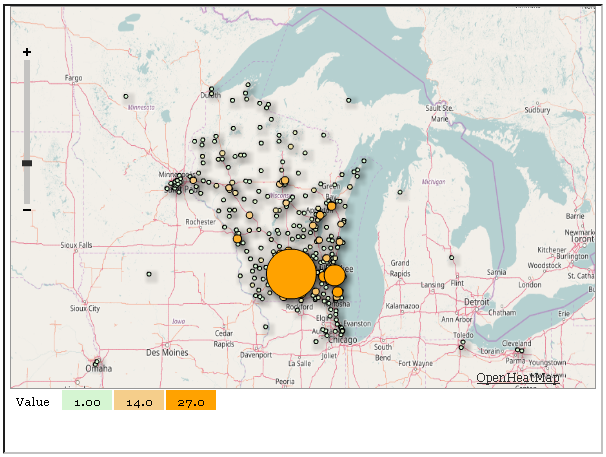The width and height of the screenshot is (606, 457).
Task: Click the Kalamazoo city label
Action: click(402, 306)
